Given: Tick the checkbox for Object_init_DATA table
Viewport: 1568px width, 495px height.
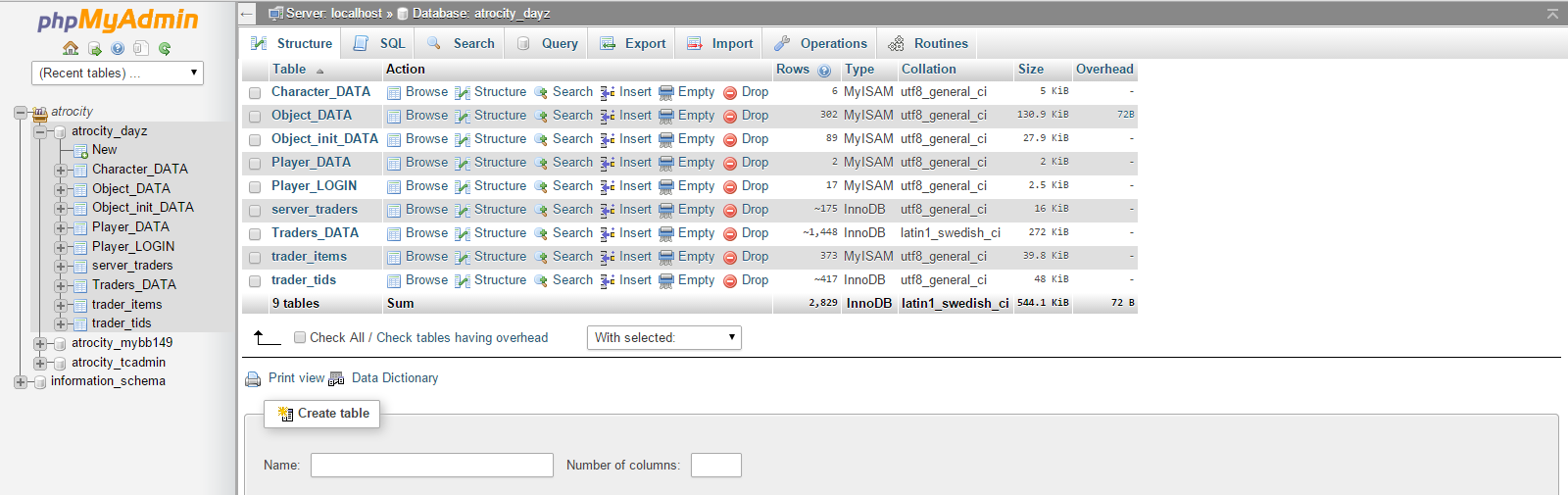Looking at the screenshot, I should tap(255, 140).
